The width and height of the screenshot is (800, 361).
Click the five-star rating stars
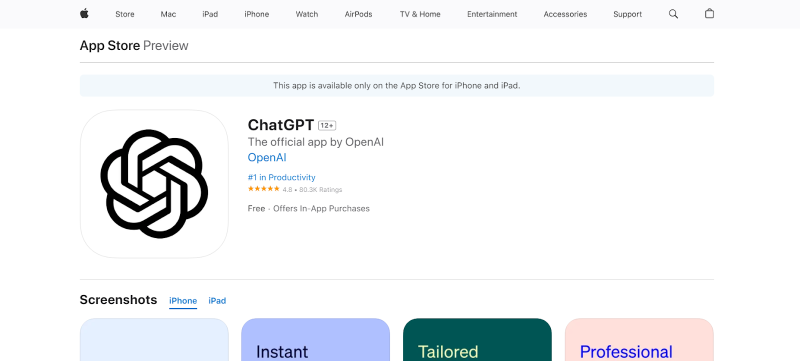263,189
